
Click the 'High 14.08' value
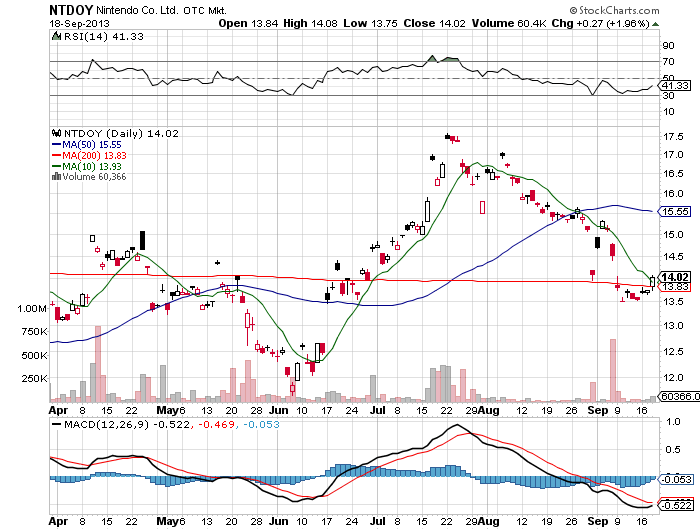310,23
